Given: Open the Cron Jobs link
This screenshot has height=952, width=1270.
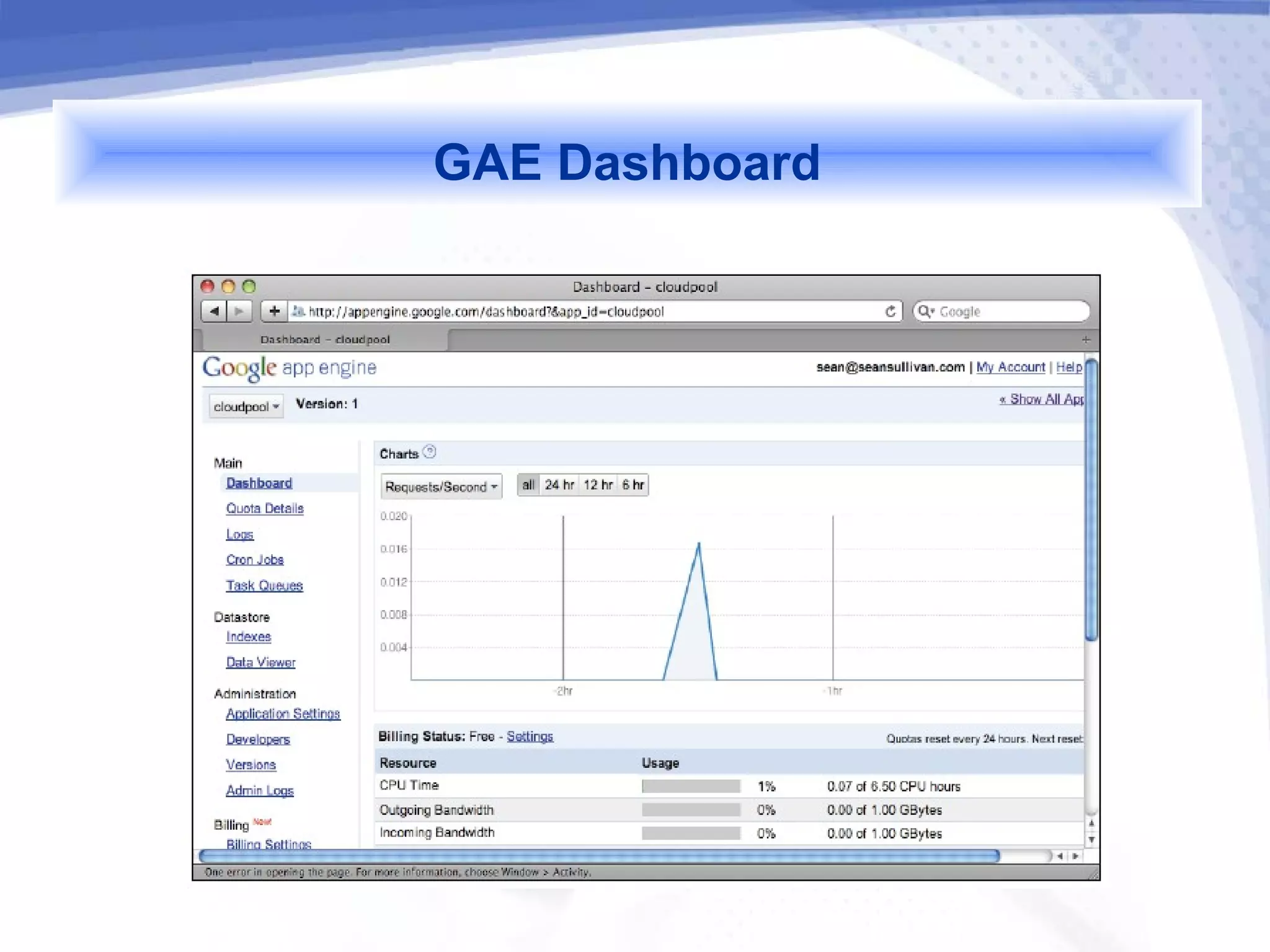Looking at the screenshot, I should [255, 560].
